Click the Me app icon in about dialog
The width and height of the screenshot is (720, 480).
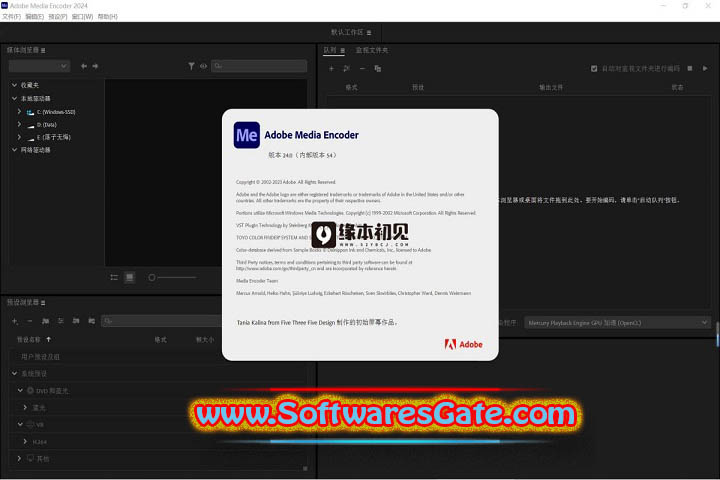click(247, 135)
